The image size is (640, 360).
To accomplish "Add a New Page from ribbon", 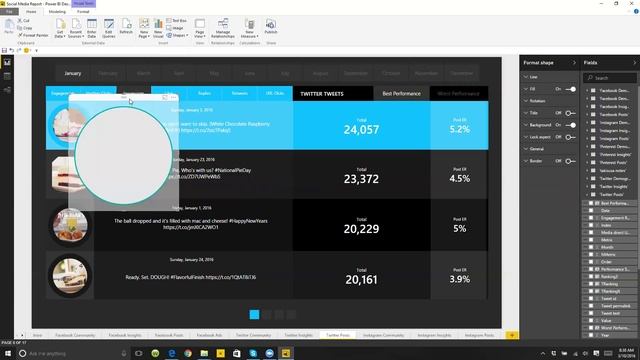I will [x=144, y=28].
